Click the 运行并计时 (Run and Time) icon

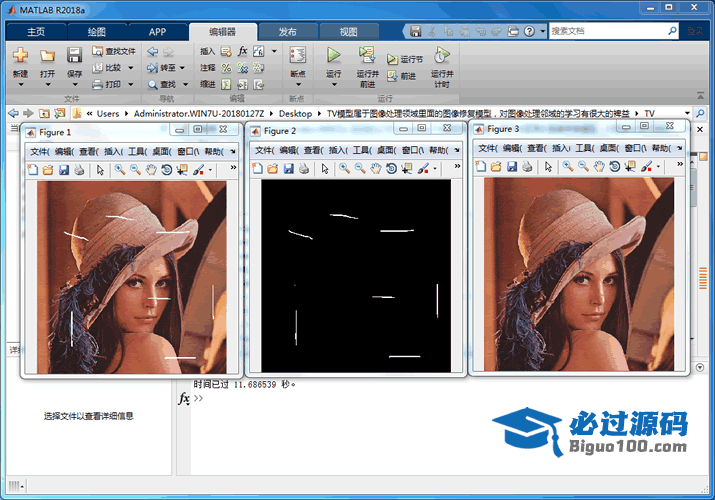click(x=441, y=55)
